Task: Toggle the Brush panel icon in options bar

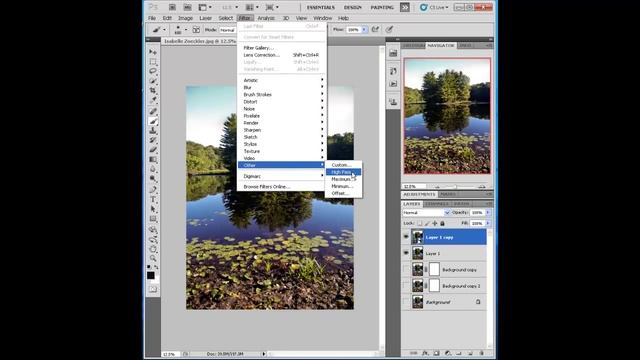Action: click(196, 30)
